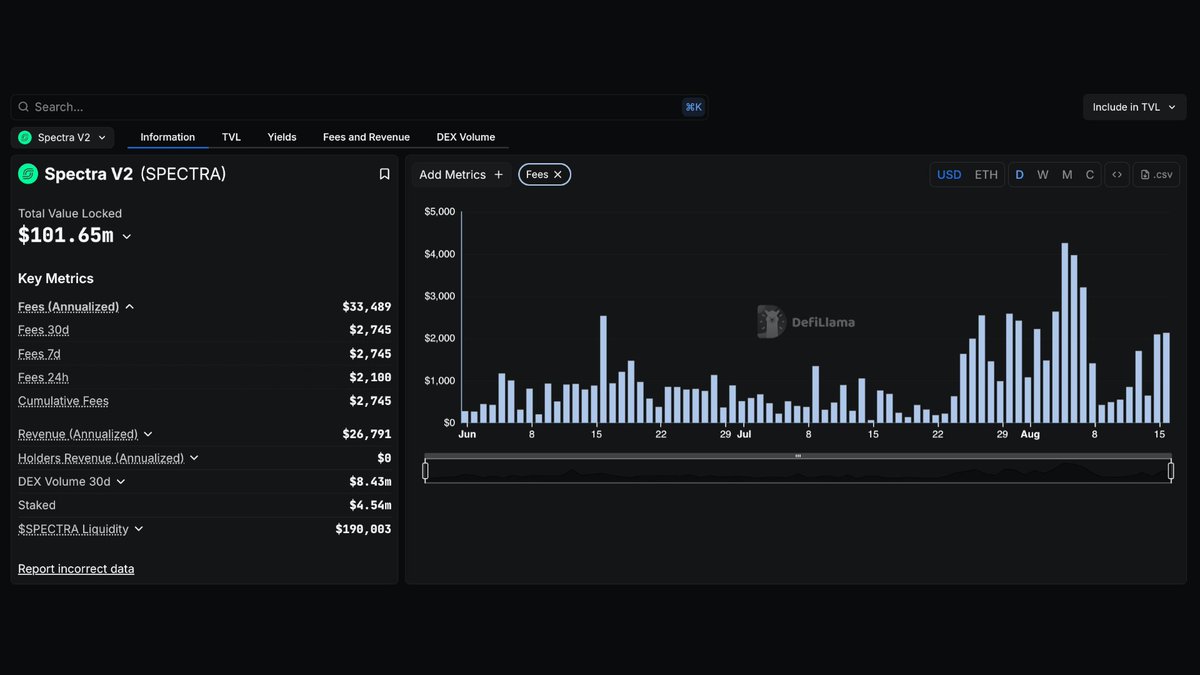The width and height of the screenshot is (1200, 675).
Task: Click the $8.43m DEX volume value
Action: 370,482
